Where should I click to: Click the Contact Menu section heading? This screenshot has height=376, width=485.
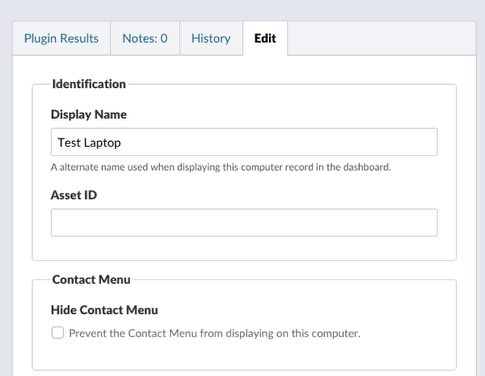pos(91,280)
